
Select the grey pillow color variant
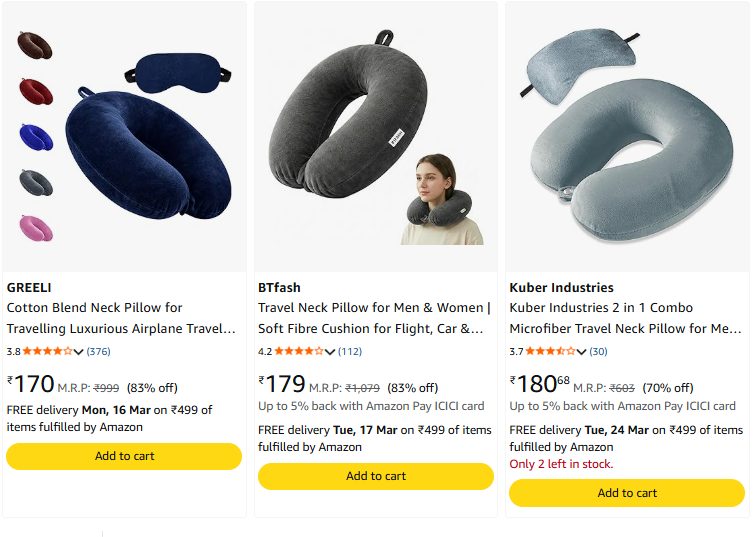[x=35, y=182]
